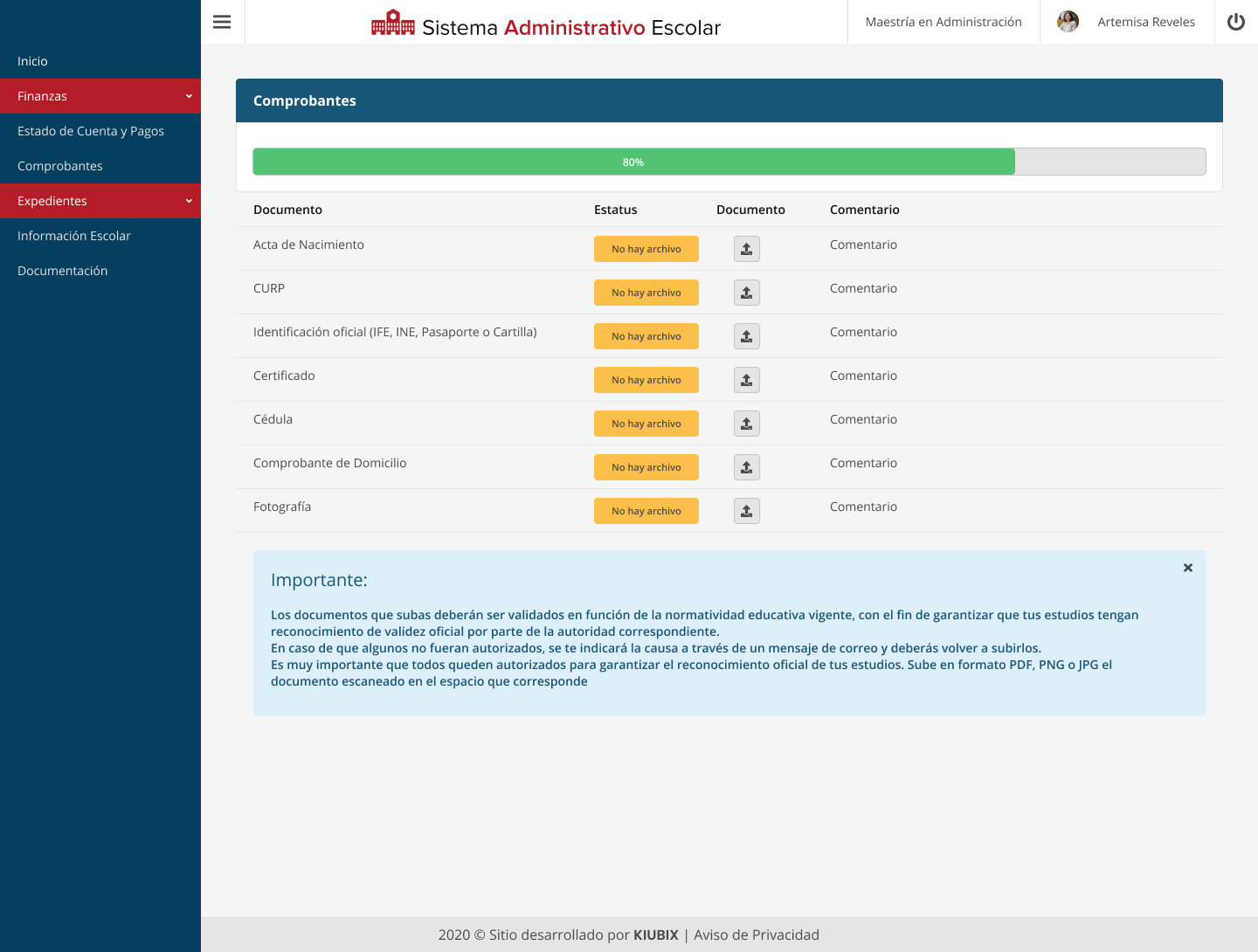Screen dimensions: 1258x952
Task: Upload file for Certificado row
Action: (746, 380)
